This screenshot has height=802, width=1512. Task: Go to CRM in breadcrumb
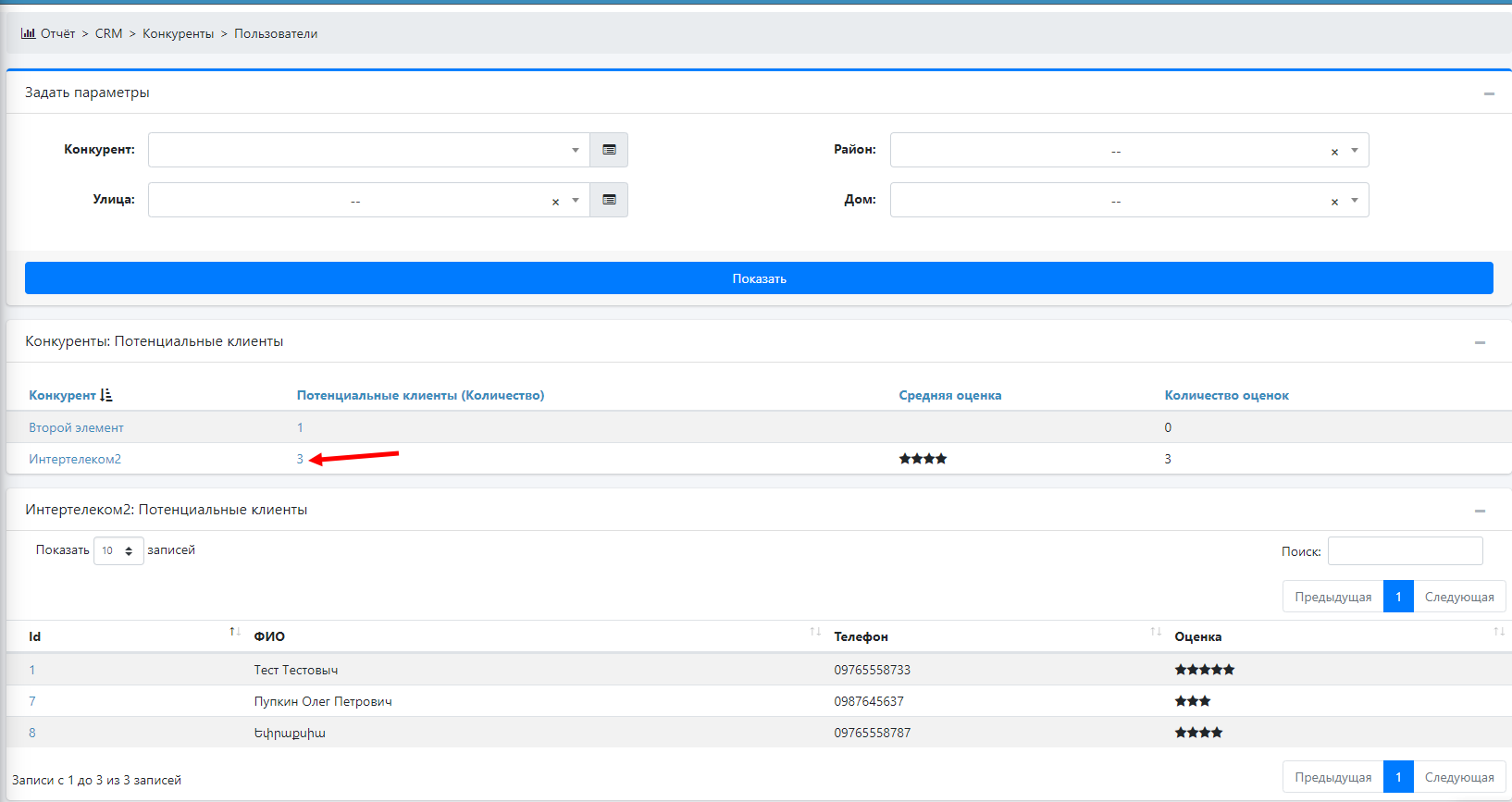tap(108, 33)
